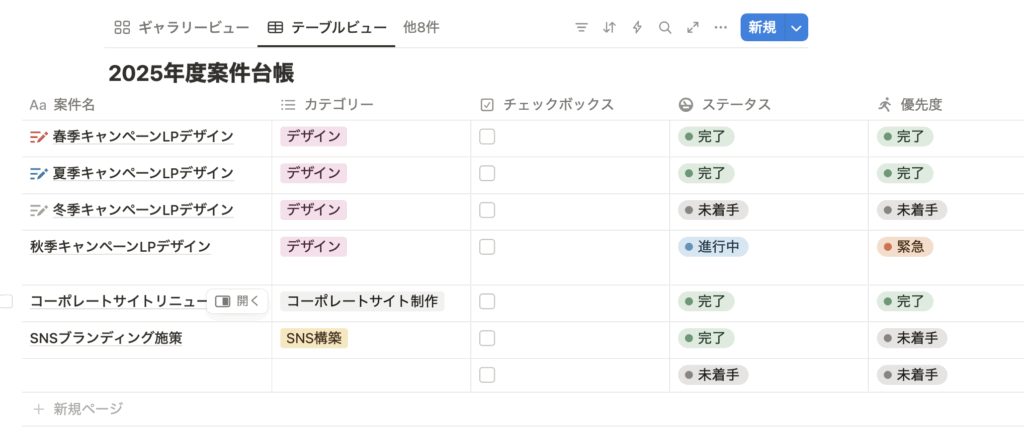Tick the checkbox for 春季キャンペーンLPデザイン

[x=487, y=137]
